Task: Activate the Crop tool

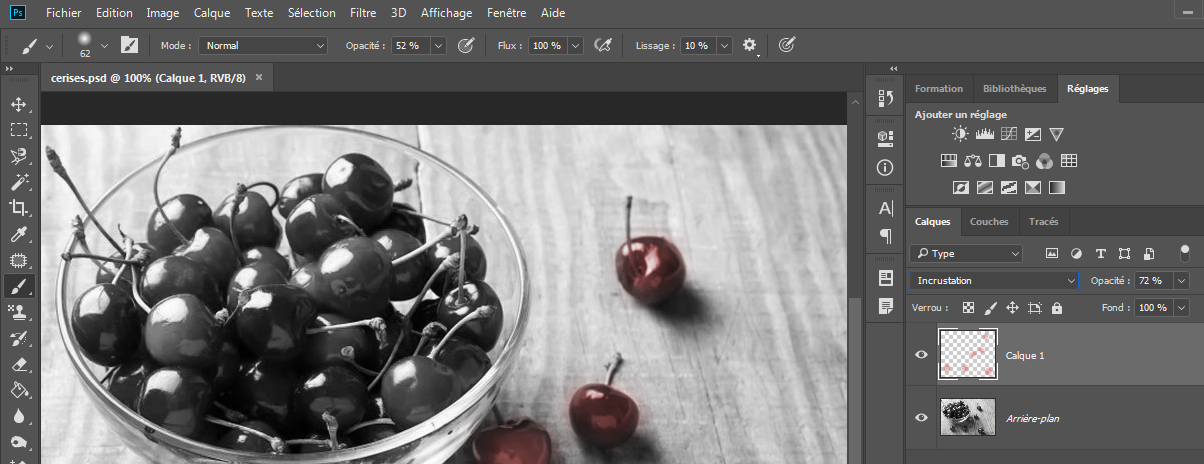Action: point(18,208)
